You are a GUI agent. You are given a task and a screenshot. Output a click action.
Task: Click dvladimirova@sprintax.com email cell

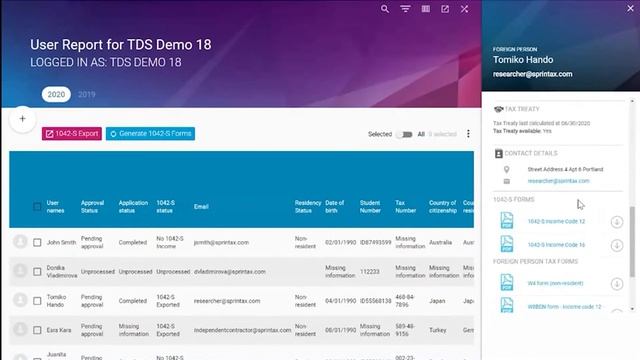tap(229, 271)
